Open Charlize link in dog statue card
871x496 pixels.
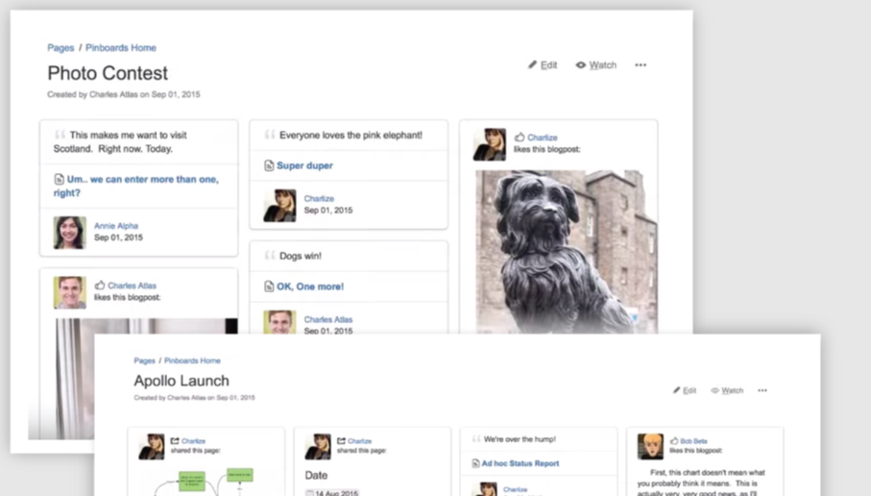tap(542, 137)
